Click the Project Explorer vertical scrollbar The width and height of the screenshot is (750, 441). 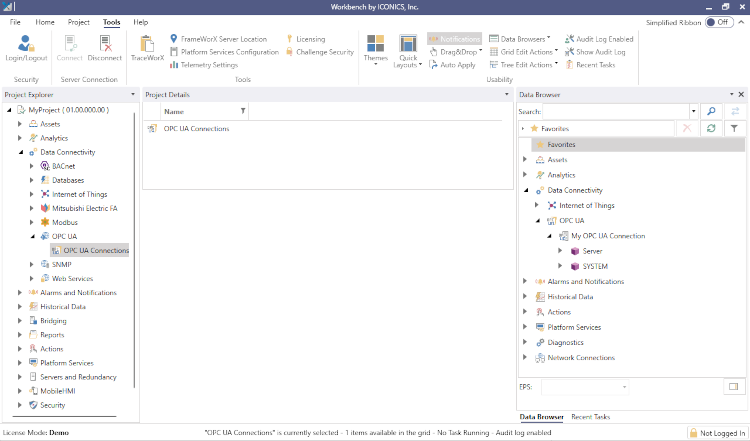134,251
